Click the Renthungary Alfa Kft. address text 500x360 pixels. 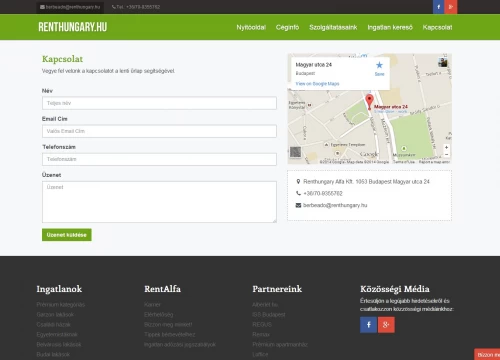[x=366, y=182]
